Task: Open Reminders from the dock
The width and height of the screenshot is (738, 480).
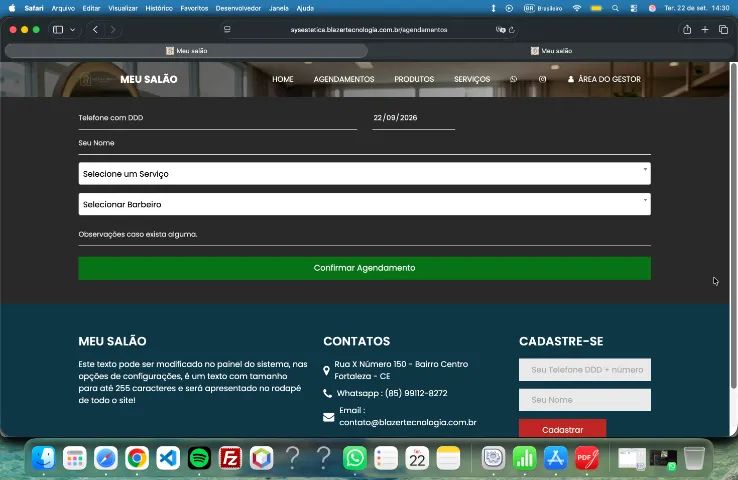Action: (385, 458)
